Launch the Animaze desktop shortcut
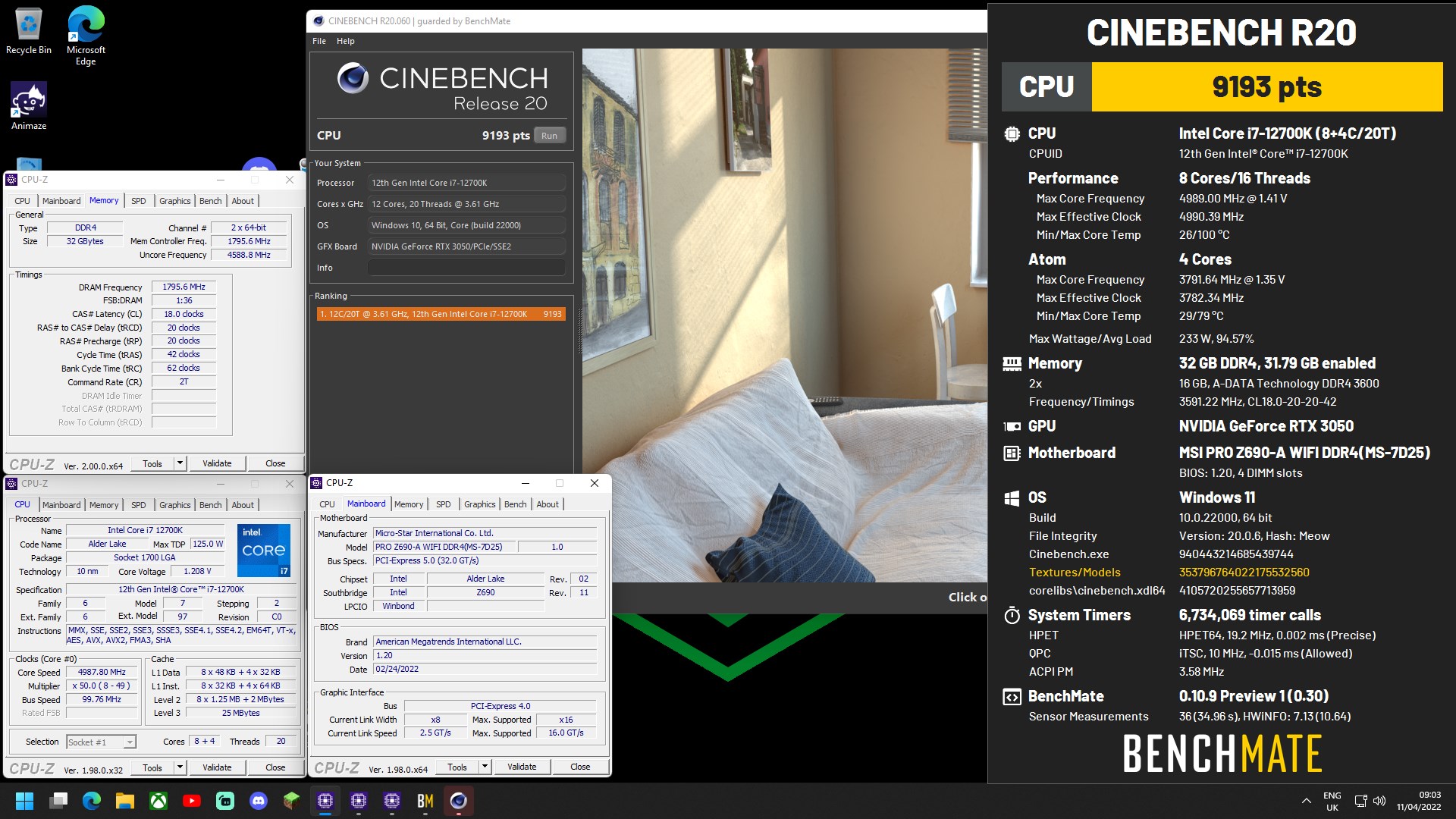 29,106
